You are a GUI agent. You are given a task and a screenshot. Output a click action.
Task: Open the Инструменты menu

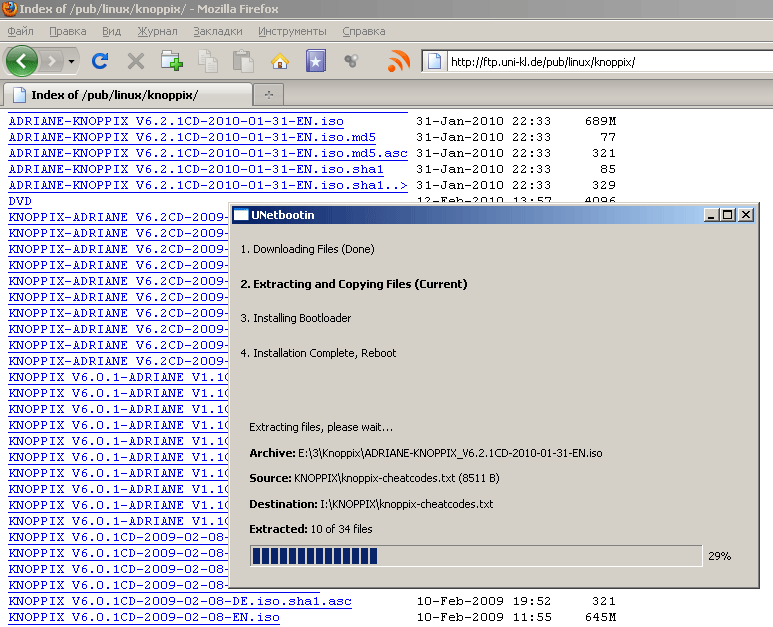pyautogui.click(x=292, y=31)
